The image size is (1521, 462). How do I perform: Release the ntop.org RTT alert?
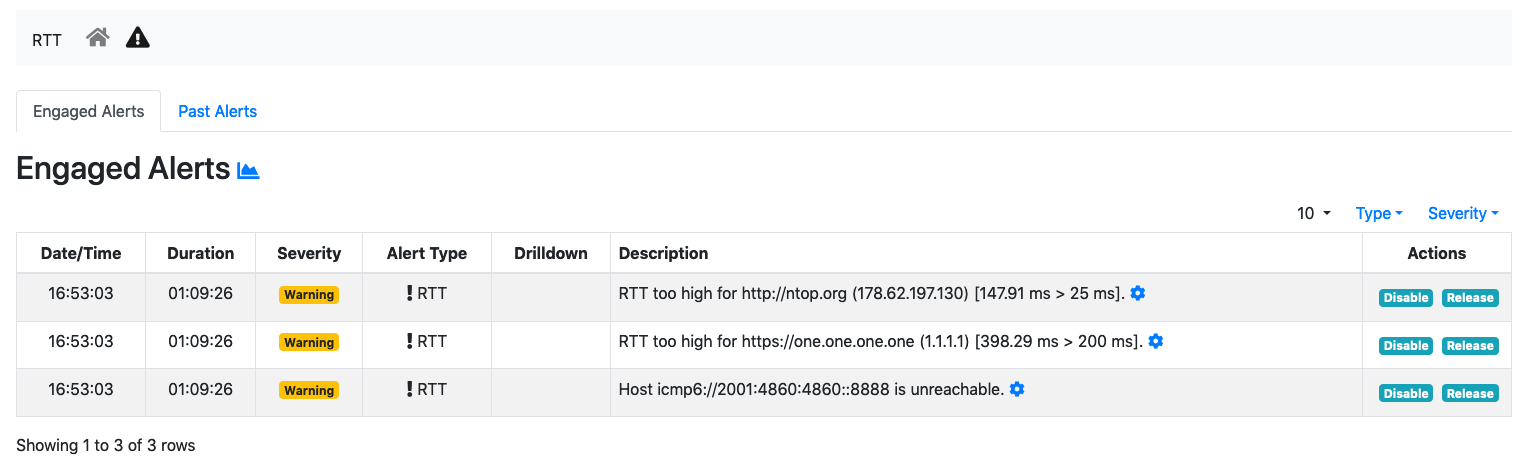(1470, 298)
